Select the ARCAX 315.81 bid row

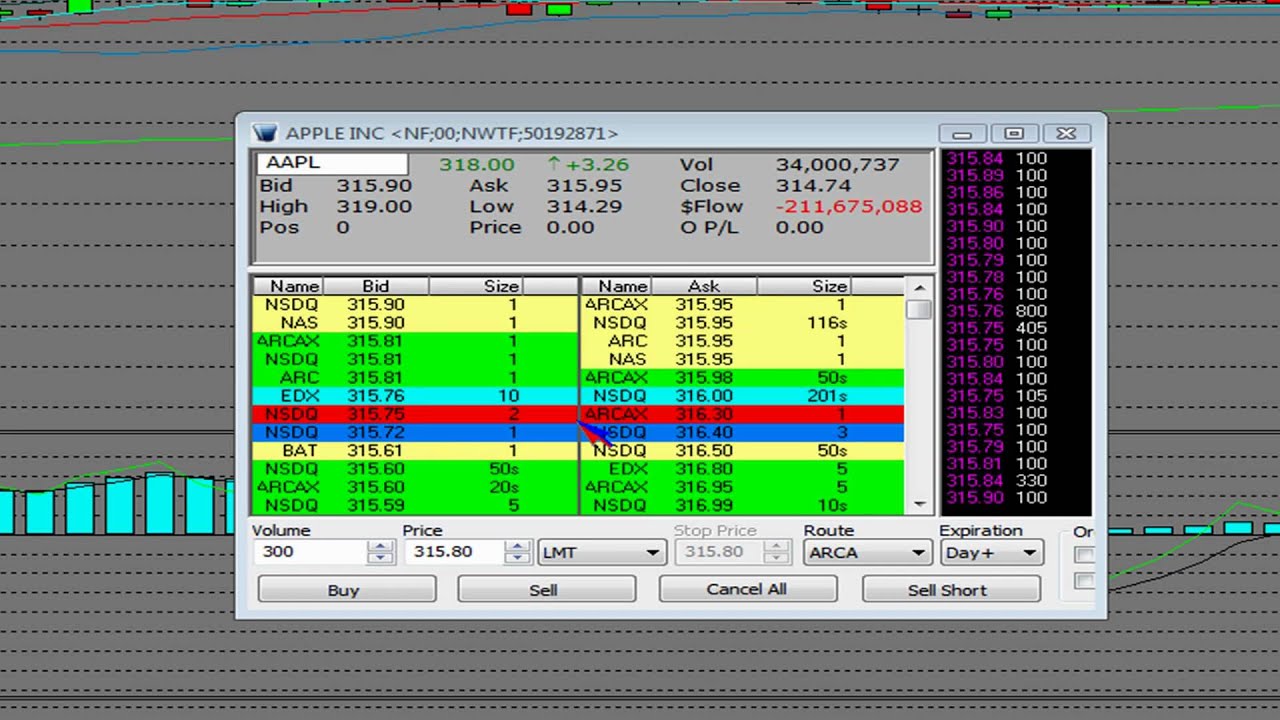(415, 341)
